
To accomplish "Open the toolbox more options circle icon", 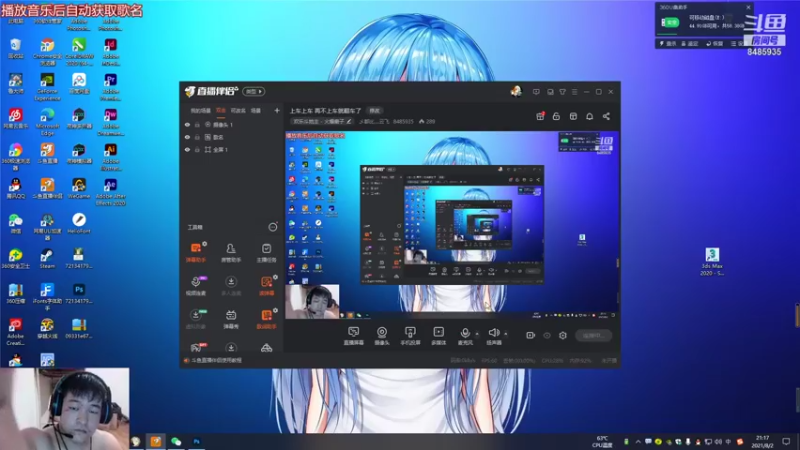I will [272, 227].
